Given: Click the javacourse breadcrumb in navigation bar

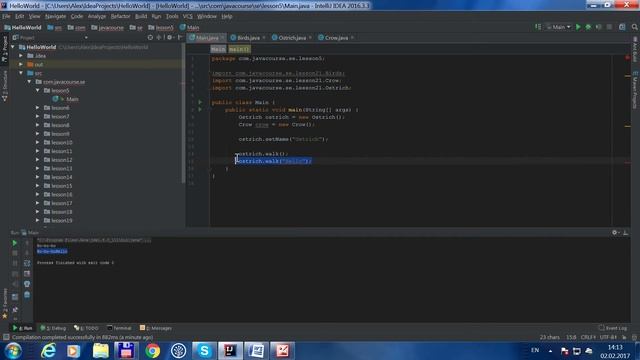Looking at the screenshot, I should (x=107, y=27).
